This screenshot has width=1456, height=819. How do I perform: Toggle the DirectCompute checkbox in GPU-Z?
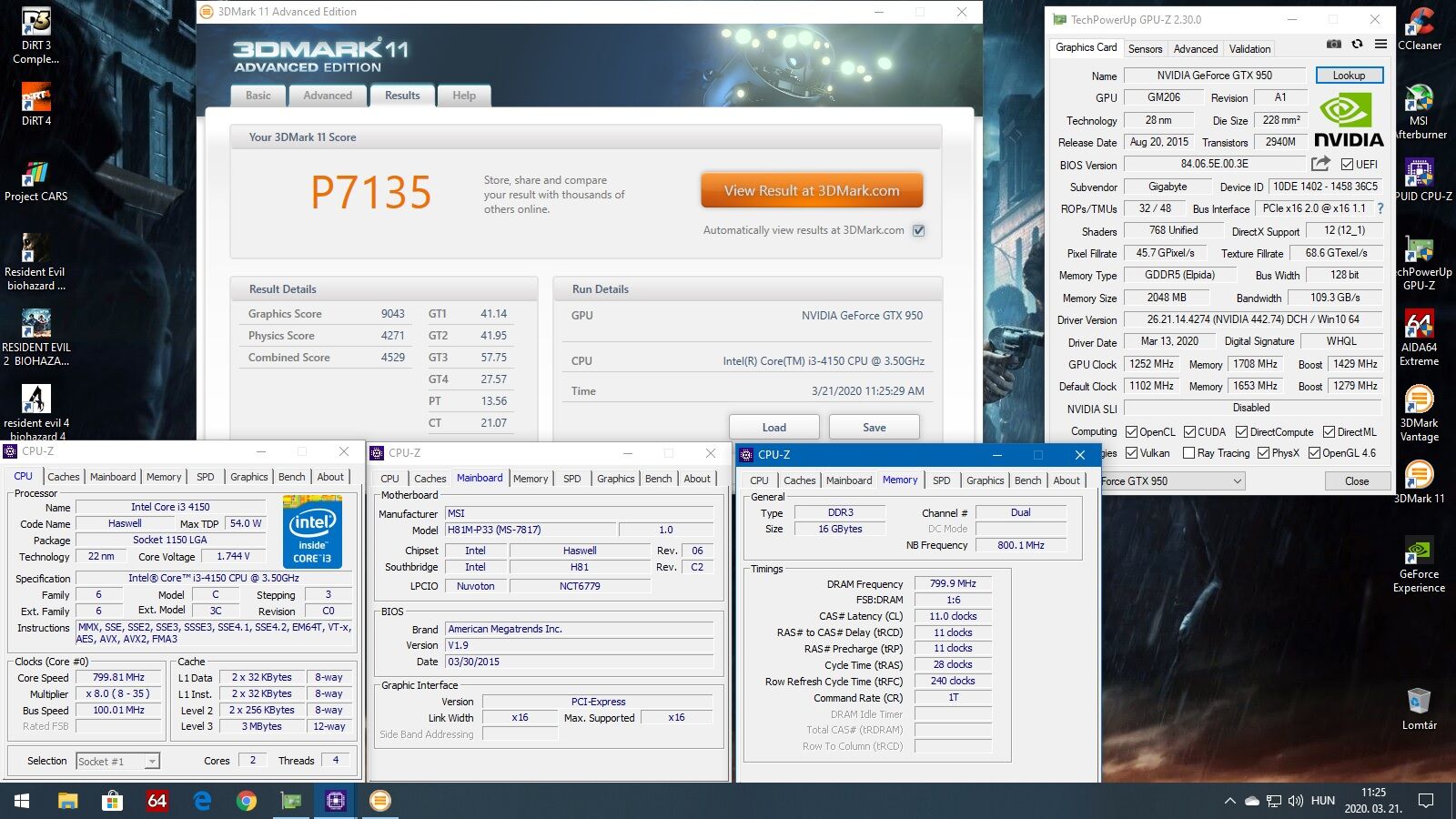point(1242,432)
